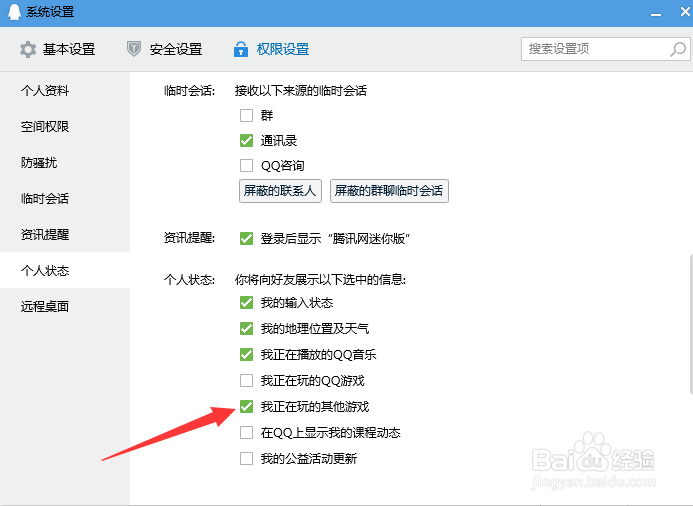Select 防骚扰 in the sidebar
The image size is (693, 506).
click(x=65, y=163)
